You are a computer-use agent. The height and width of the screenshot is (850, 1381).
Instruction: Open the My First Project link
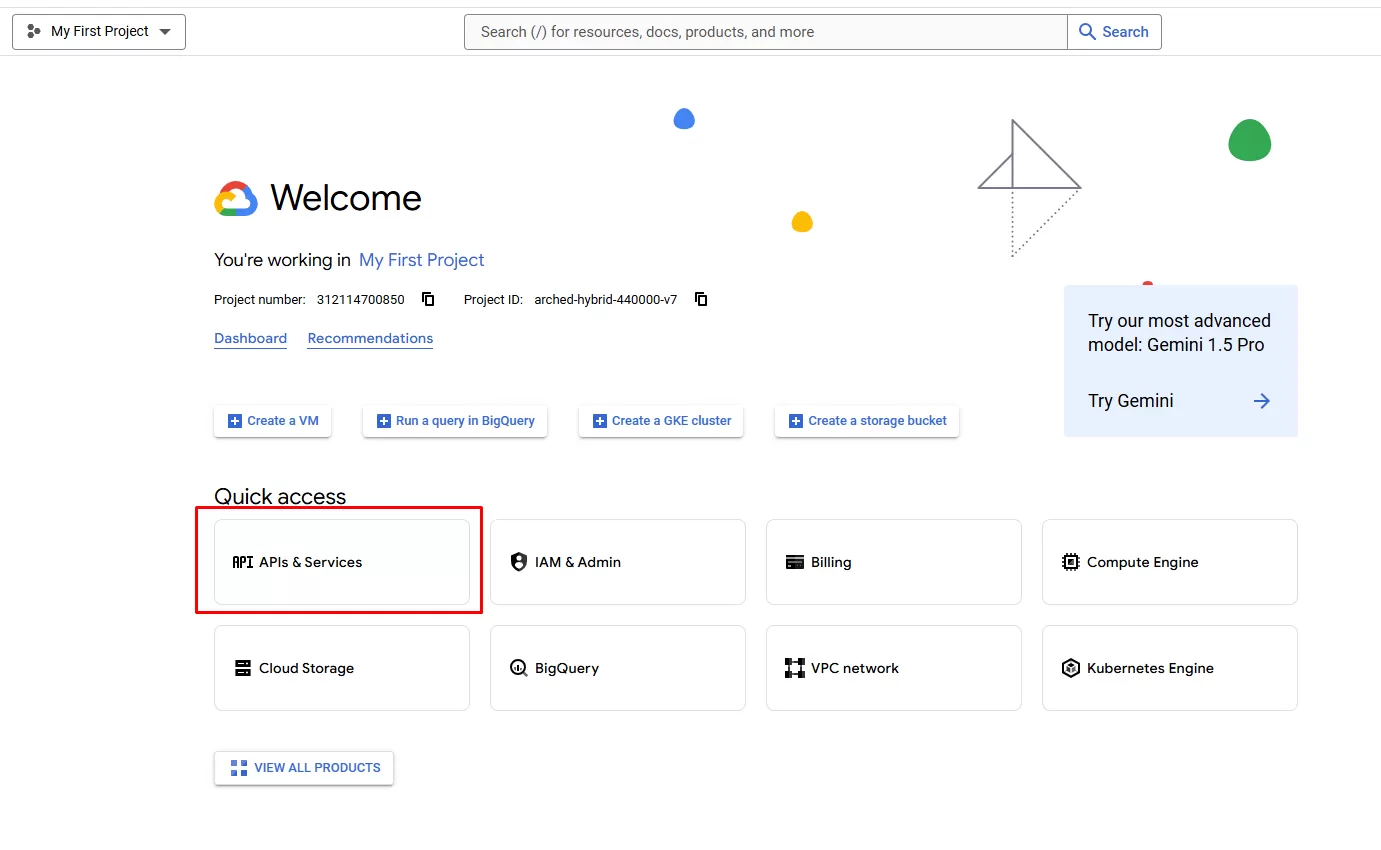coord(421,260)
